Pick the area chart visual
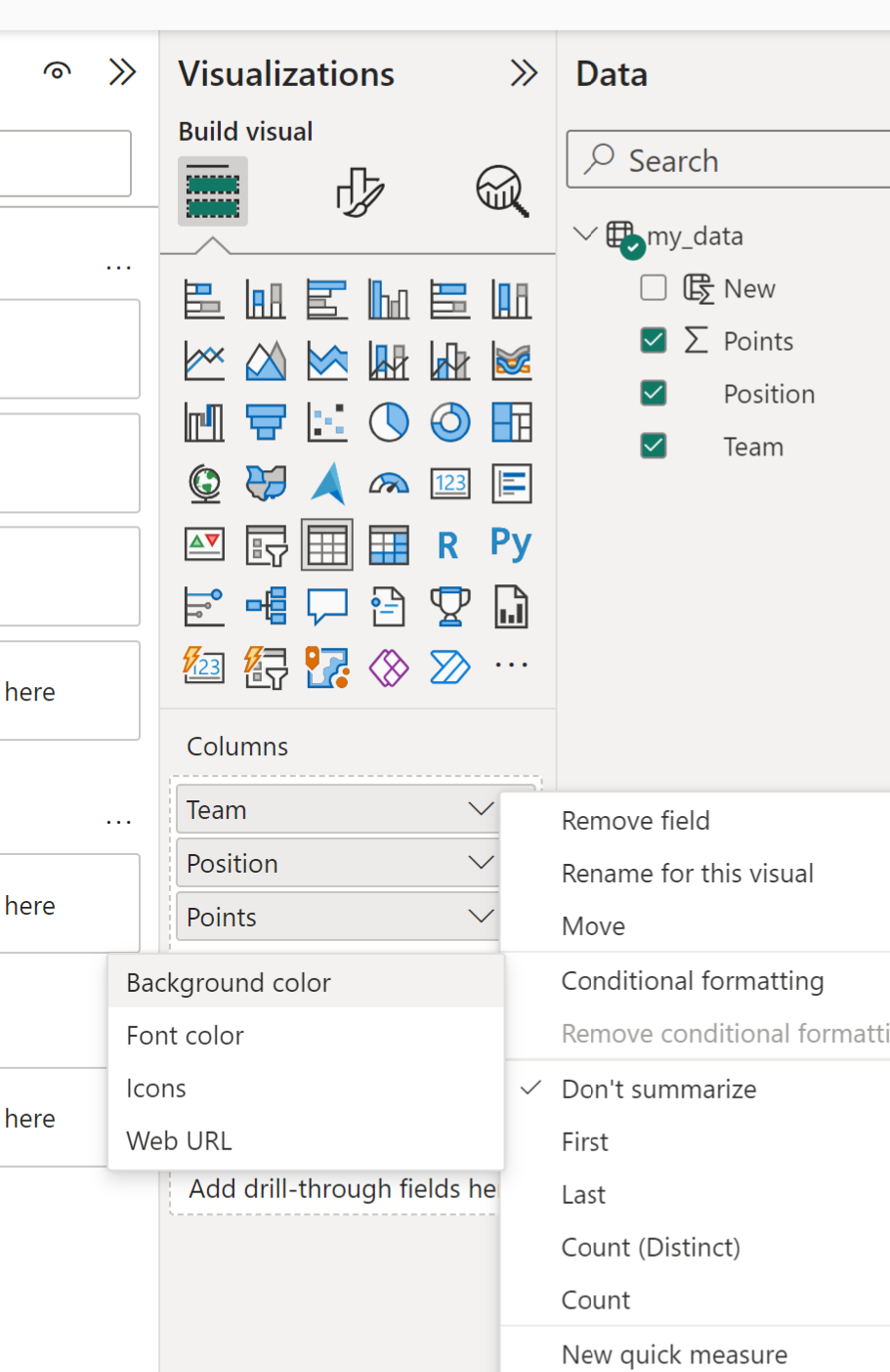The image size is (890, 1372). (266, 361)
